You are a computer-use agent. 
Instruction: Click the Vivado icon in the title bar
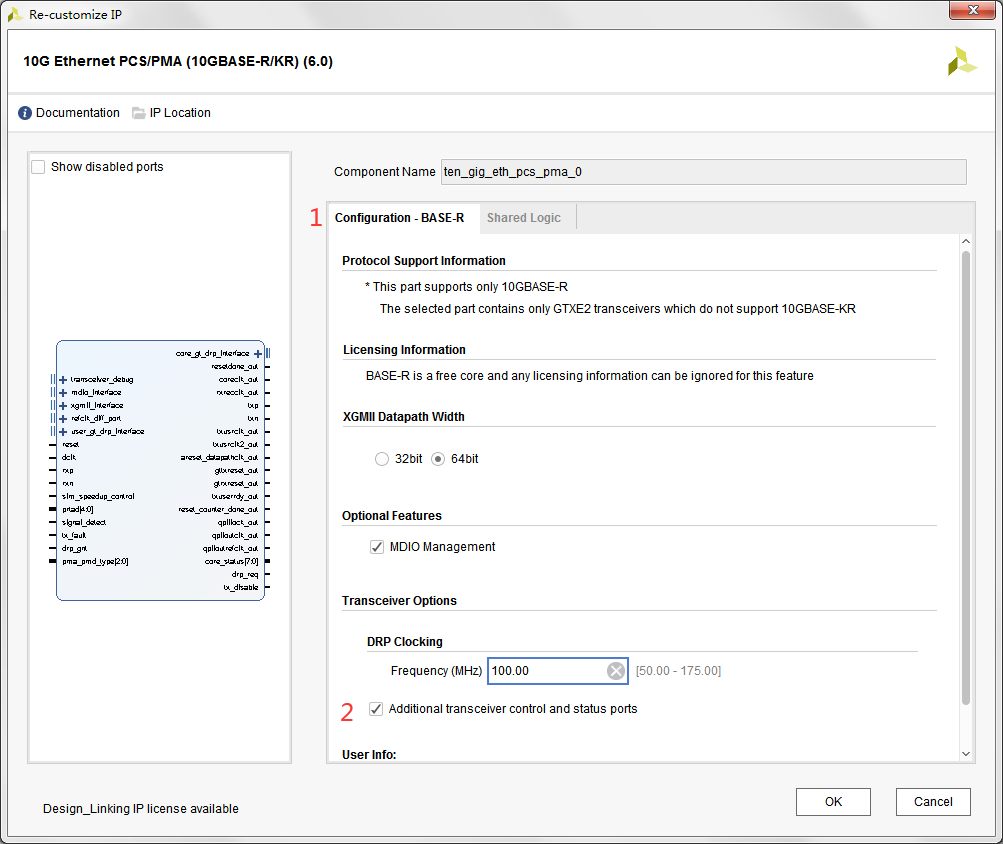pyautogui.click(x=15, y=15)
